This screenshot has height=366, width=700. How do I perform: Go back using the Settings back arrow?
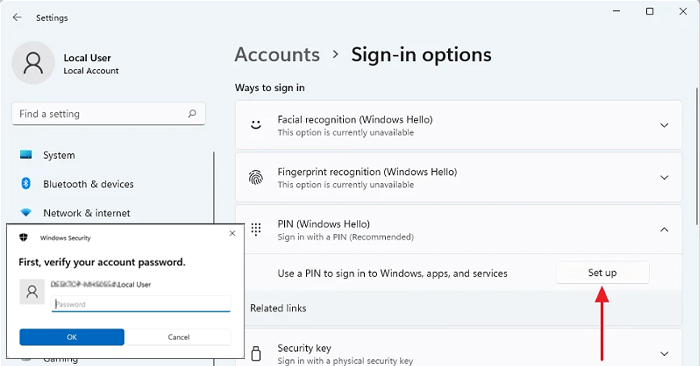coord(17,17)
